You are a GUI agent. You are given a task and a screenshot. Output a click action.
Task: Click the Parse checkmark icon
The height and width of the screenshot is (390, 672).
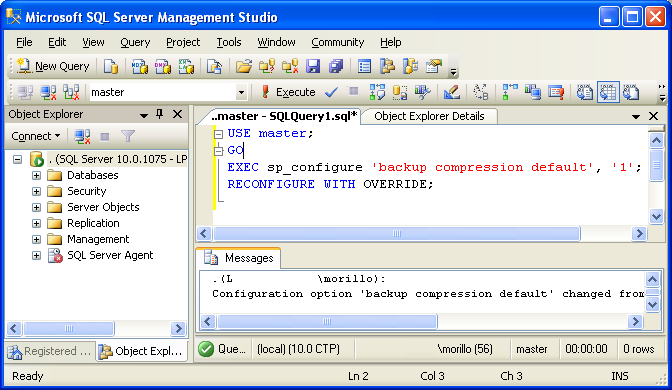[x=331, y=92]
